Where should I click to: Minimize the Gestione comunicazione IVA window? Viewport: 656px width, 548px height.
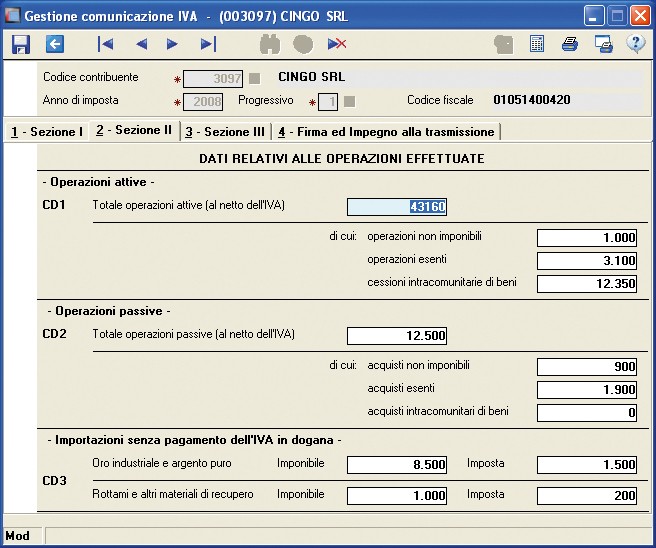[x=594, y=16]
